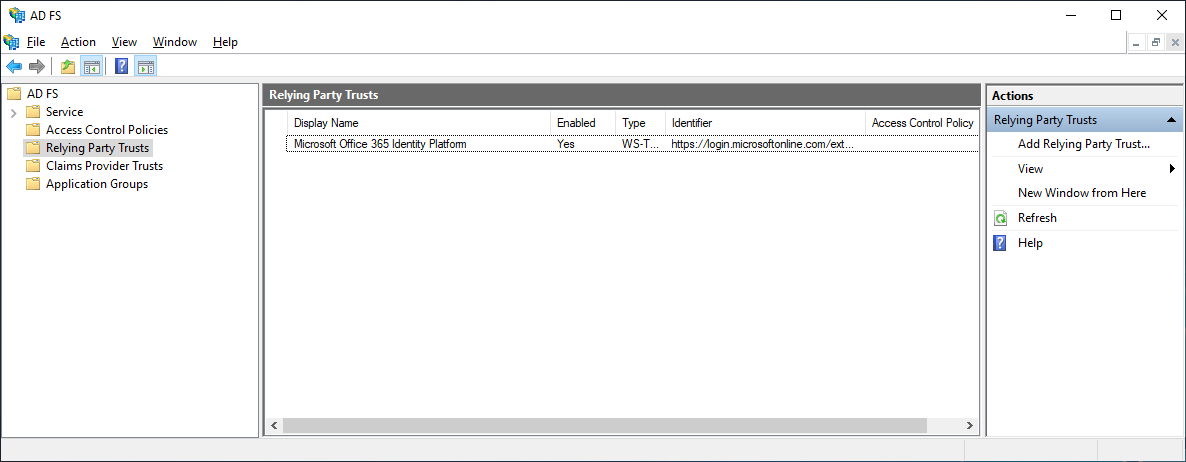1186x462 pixels.
Task: Select AD FS root tree item
Action: coord(42,94)
